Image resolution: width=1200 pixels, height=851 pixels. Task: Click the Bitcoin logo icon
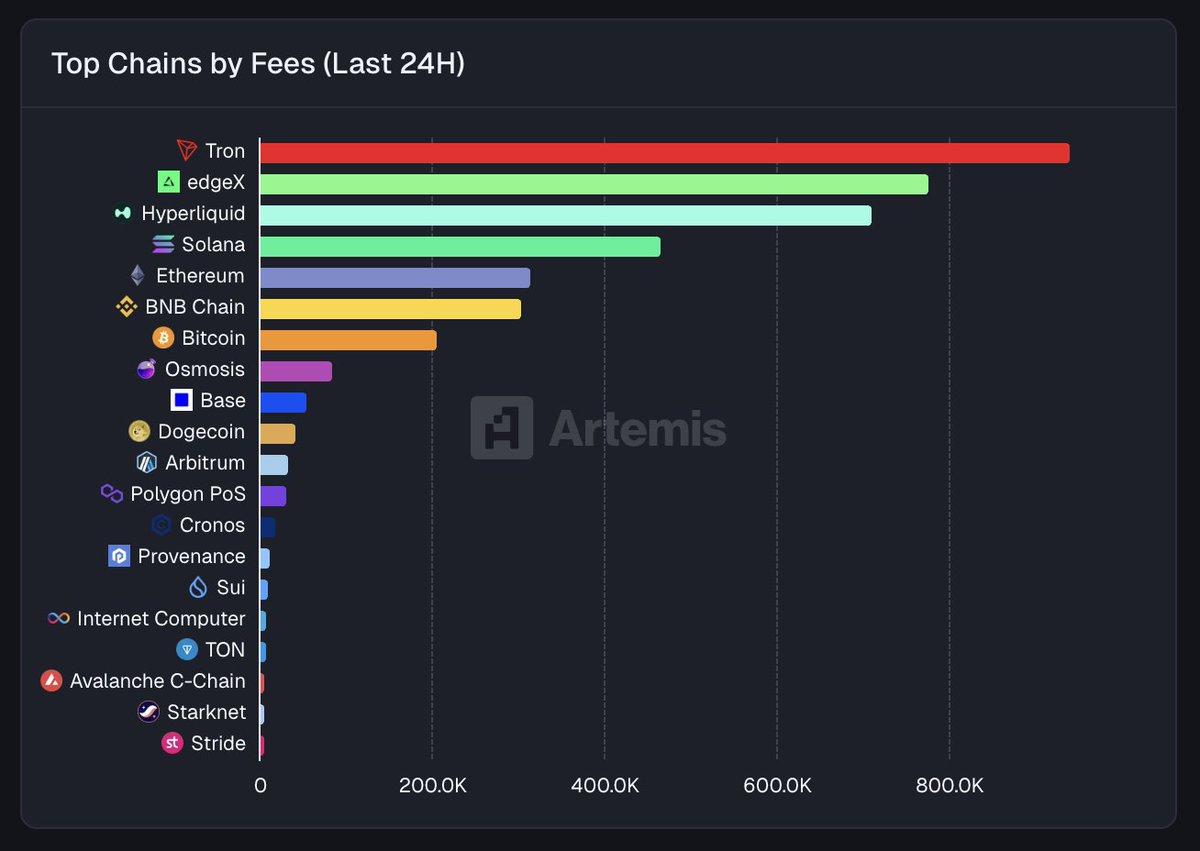163,338
